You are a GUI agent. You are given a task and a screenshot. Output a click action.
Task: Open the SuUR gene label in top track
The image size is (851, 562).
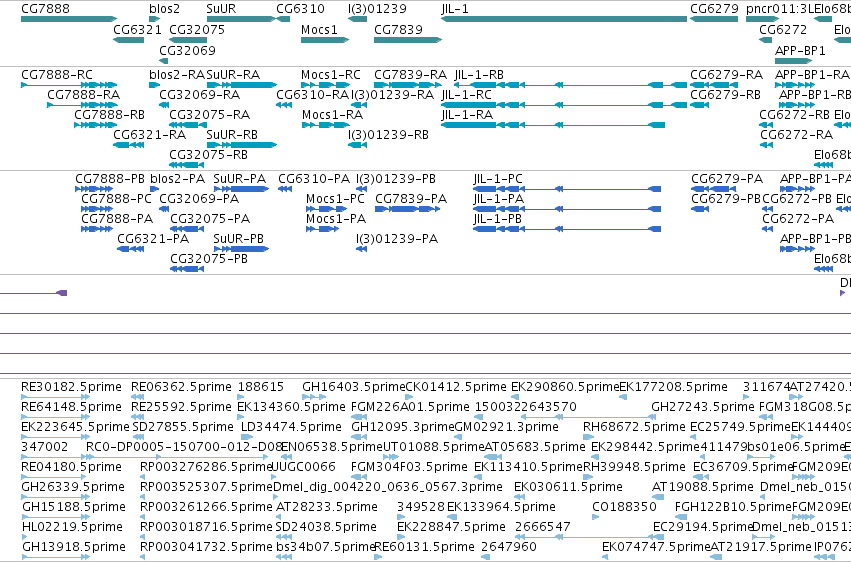(x=221, y=9)
